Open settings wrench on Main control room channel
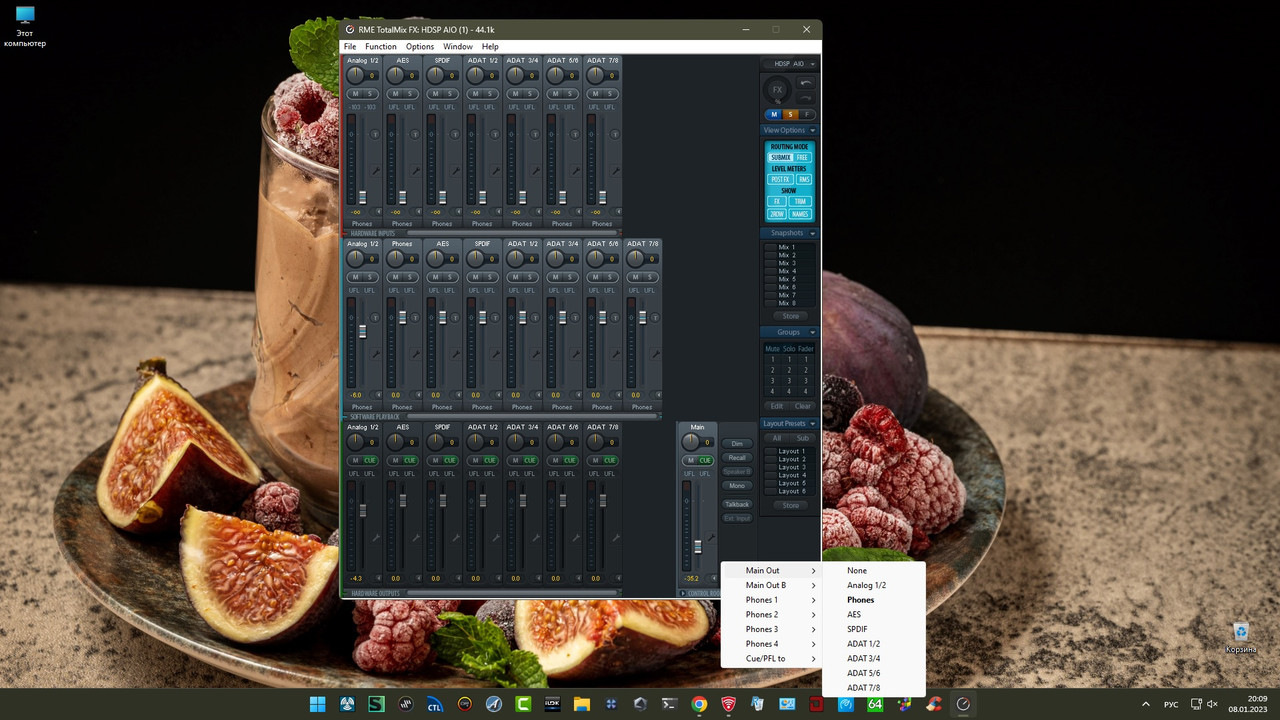Image resolution: width=1280 pixels, height=720 pixels. [x=710, y=538]
